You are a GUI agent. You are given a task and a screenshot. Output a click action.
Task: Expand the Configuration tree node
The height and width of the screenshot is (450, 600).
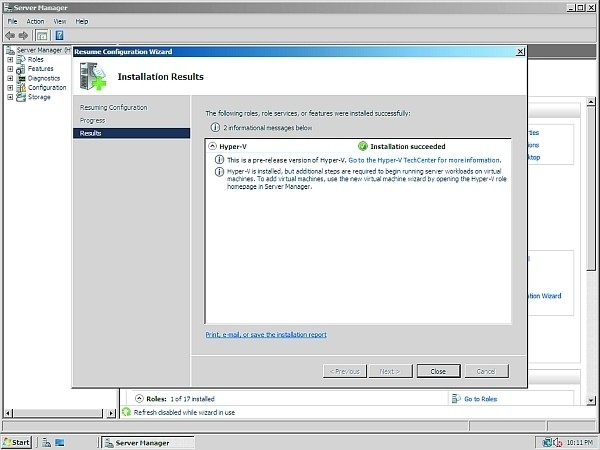[x=10, y=88]
